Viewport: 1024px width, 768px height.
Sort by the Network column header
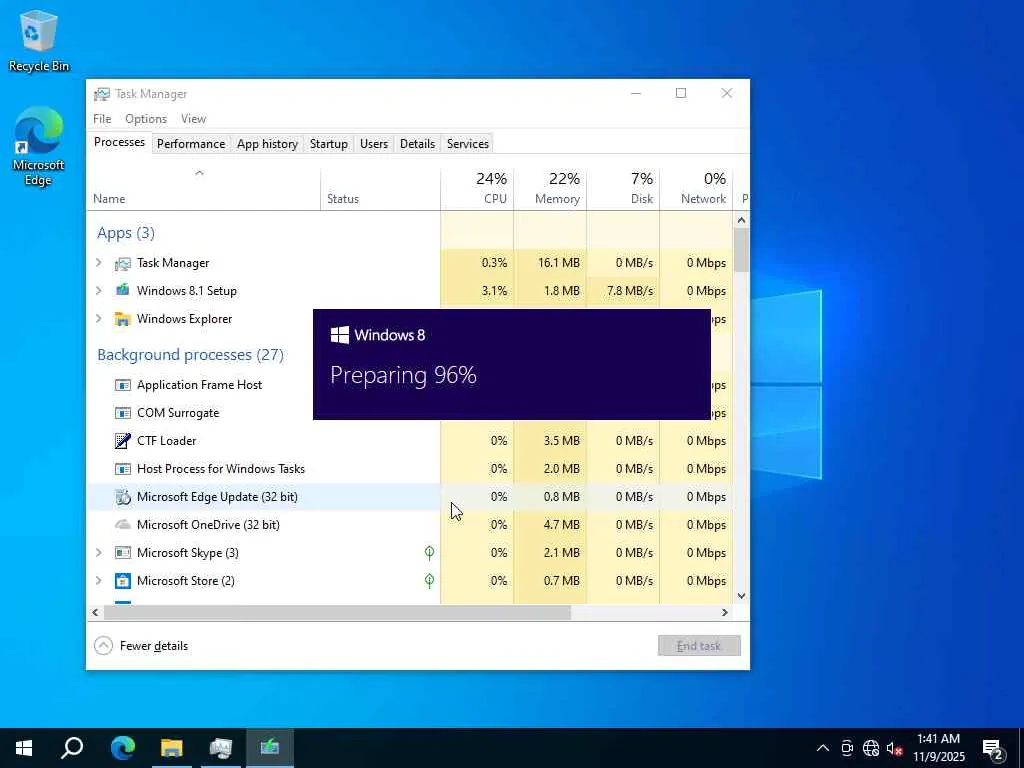pos(696,189)
